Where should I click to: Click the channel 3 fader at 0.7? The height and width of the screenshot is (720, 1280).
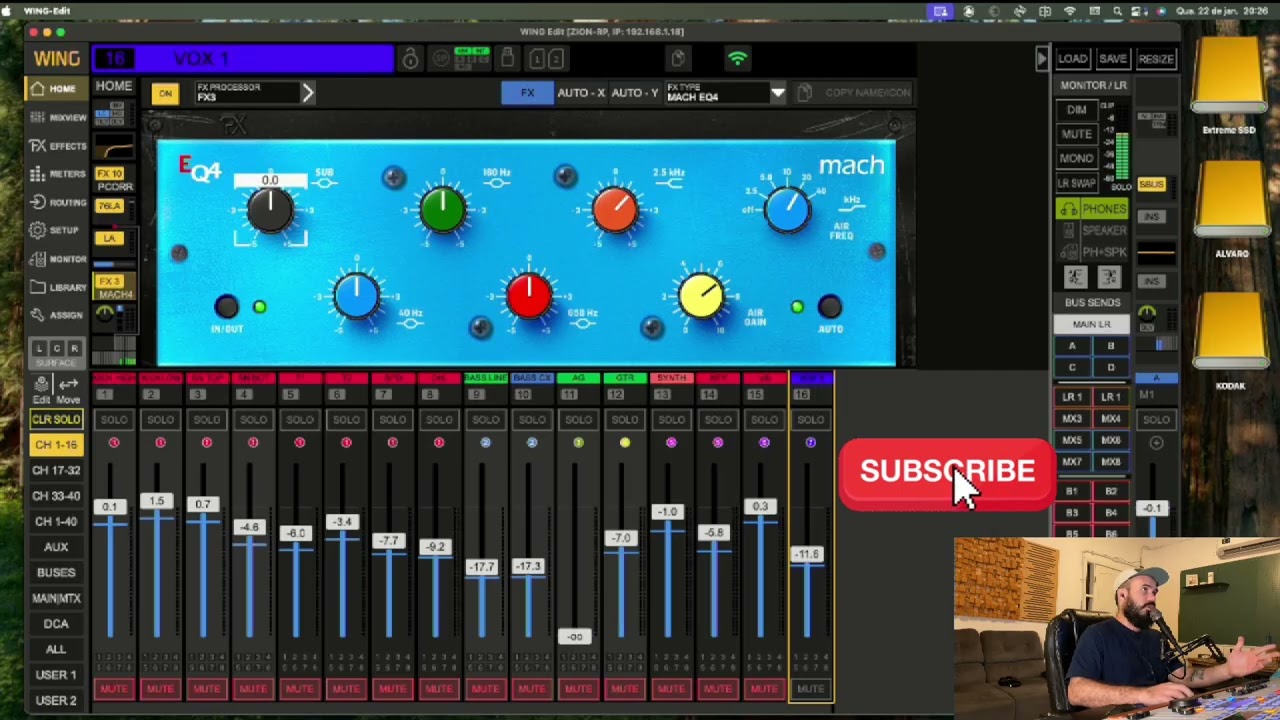click(x=203, y=505)
